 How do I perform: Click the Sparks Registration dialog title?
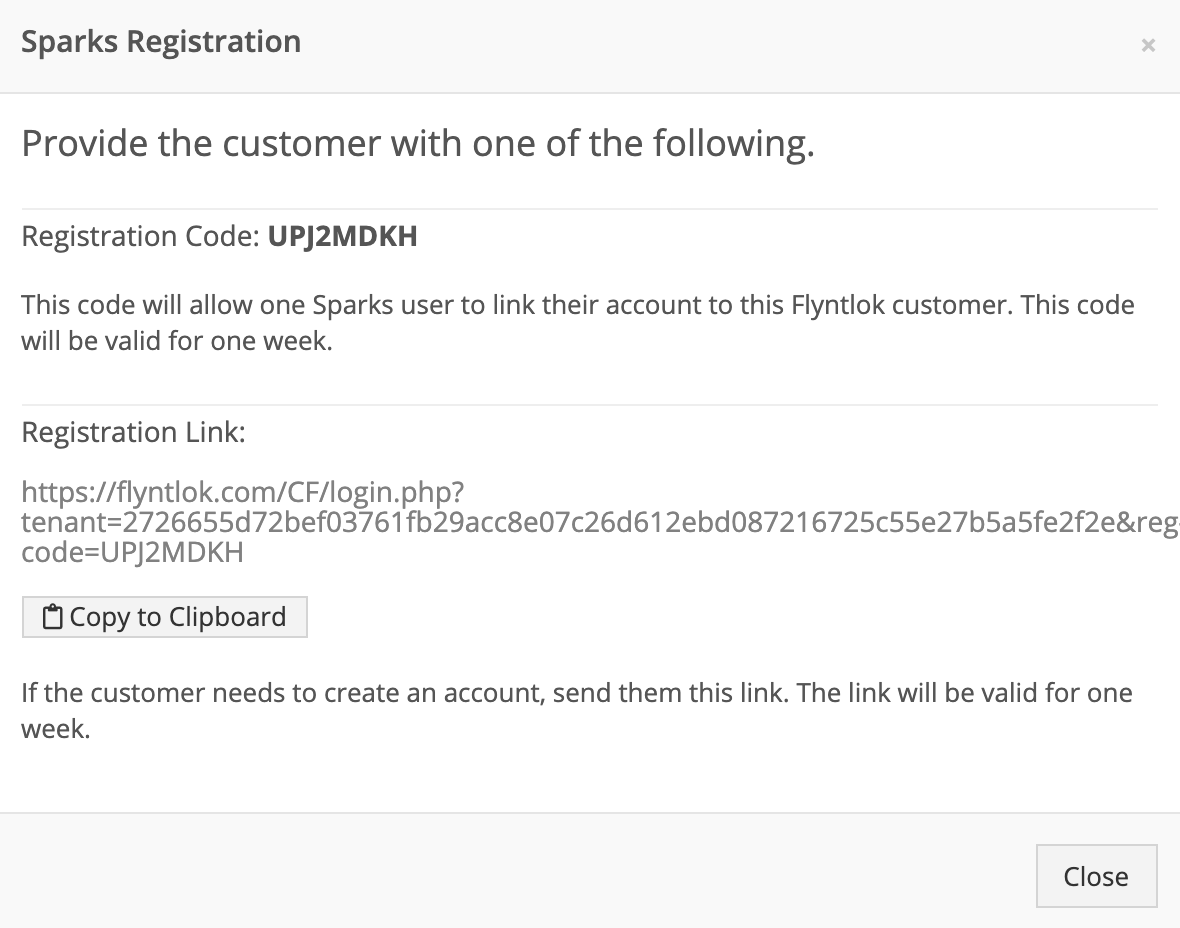pos(161,42)
